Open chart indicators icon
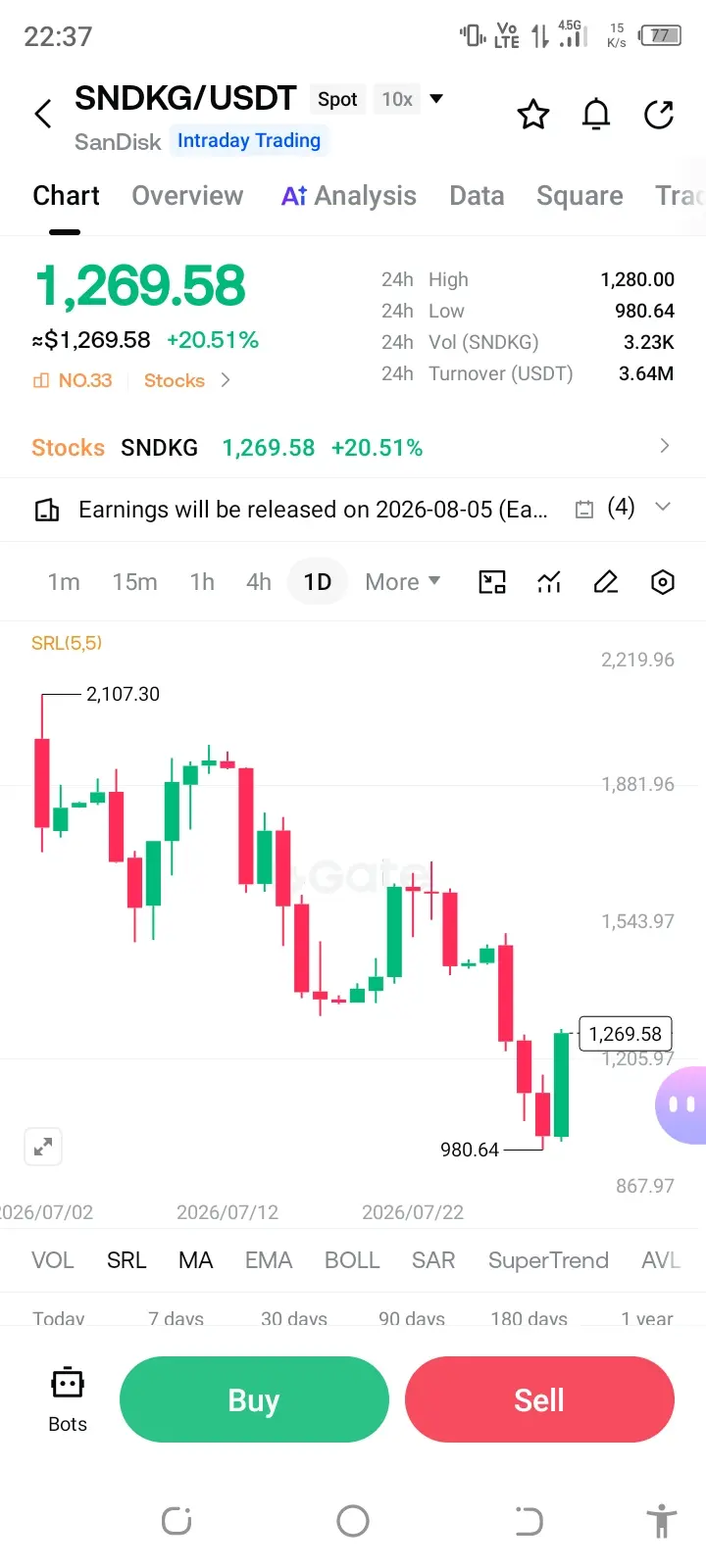Screen dimensions: 706x1568 (549, 582)
